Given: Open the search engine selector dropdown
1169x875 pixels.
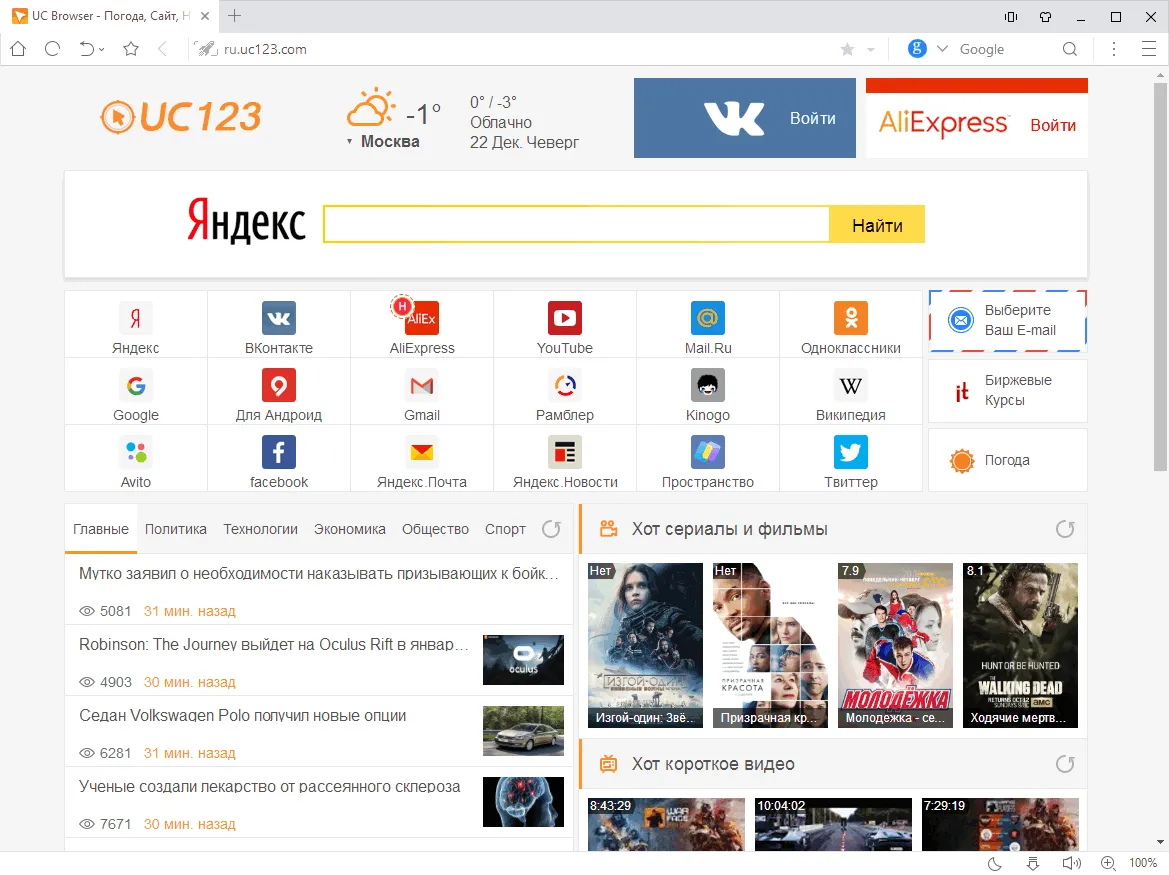Looking at the screenshot, I should pyautogui.click(x=942, y=49).
